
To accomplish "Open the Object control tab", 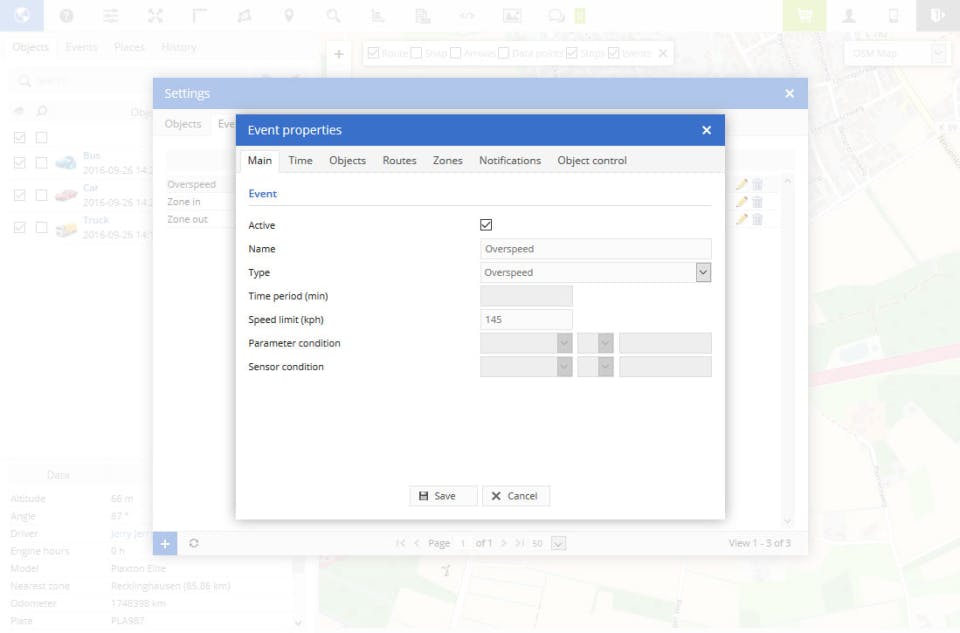I will click(592, 160).
